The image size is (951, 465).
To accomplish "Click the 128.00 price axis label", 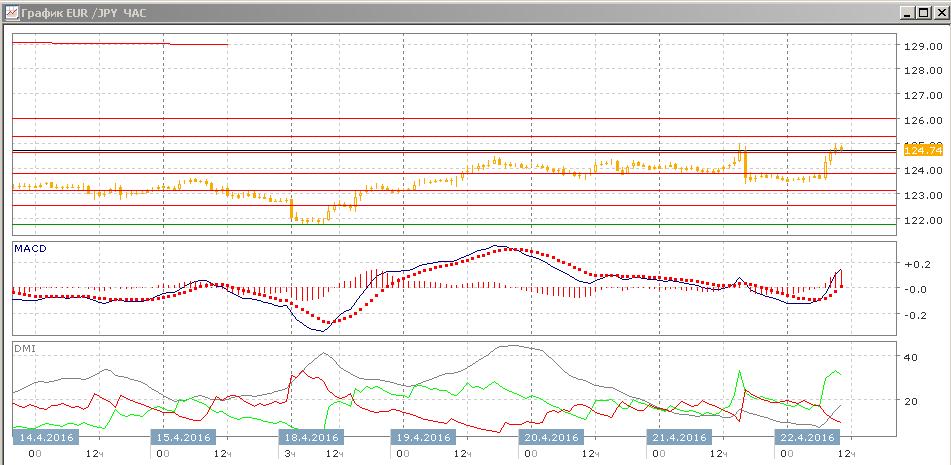I will (x=923, y=70).
